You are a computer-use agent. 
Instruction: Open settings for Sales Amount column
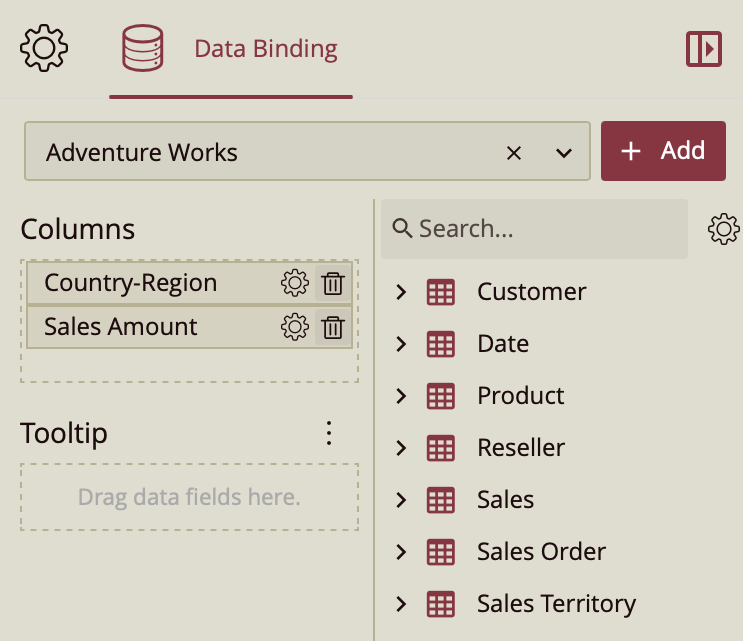[294, 327]
